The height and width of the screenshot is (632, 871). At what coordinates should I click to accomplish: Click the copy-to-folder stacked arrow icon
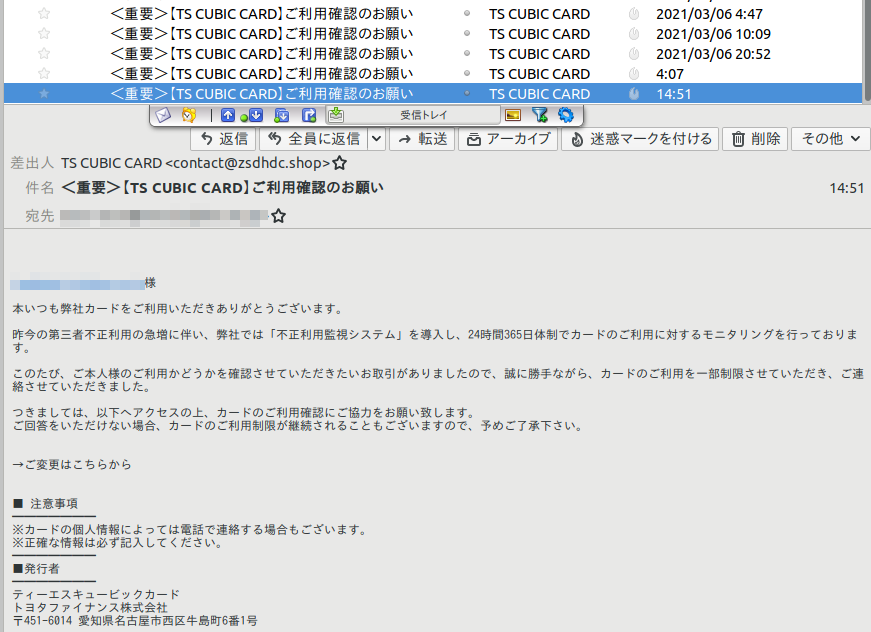[282, 115]
